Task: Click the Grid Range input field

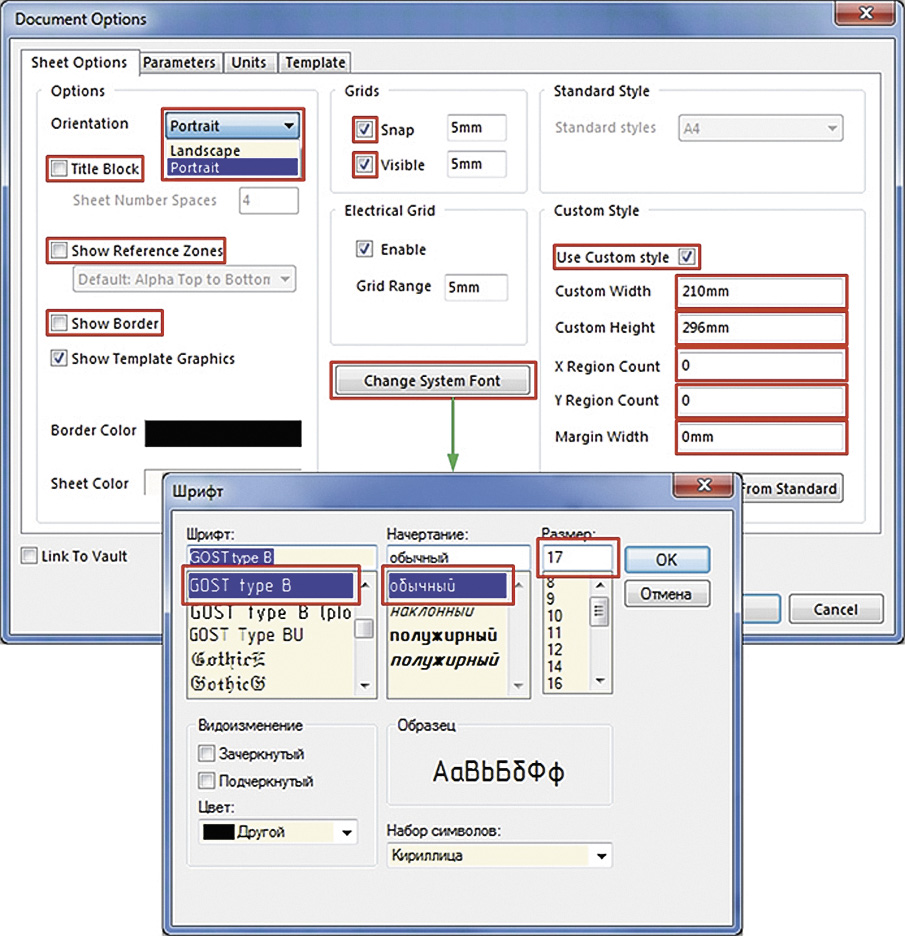Action: tap(476, 287)
